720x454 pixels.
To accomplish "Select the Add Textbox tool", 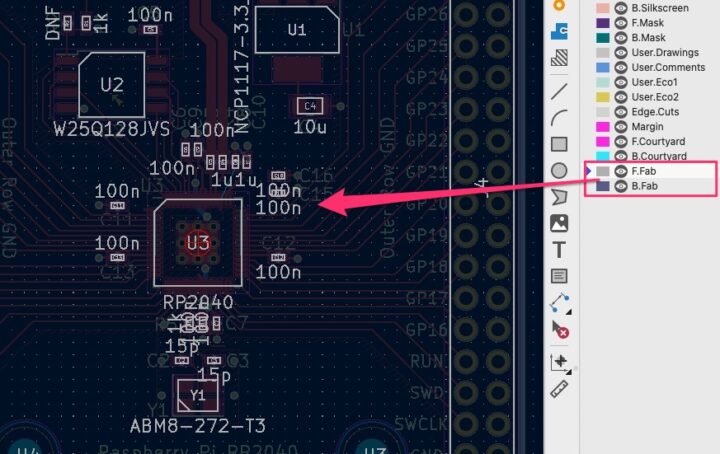I will (559, 275).
